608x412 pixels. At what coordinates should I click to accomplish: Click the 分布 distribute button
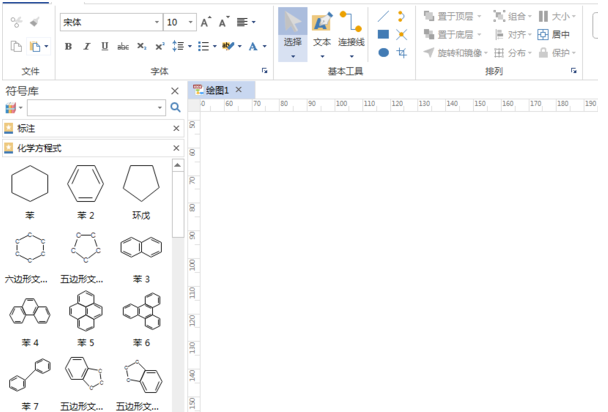pos(512,53)
